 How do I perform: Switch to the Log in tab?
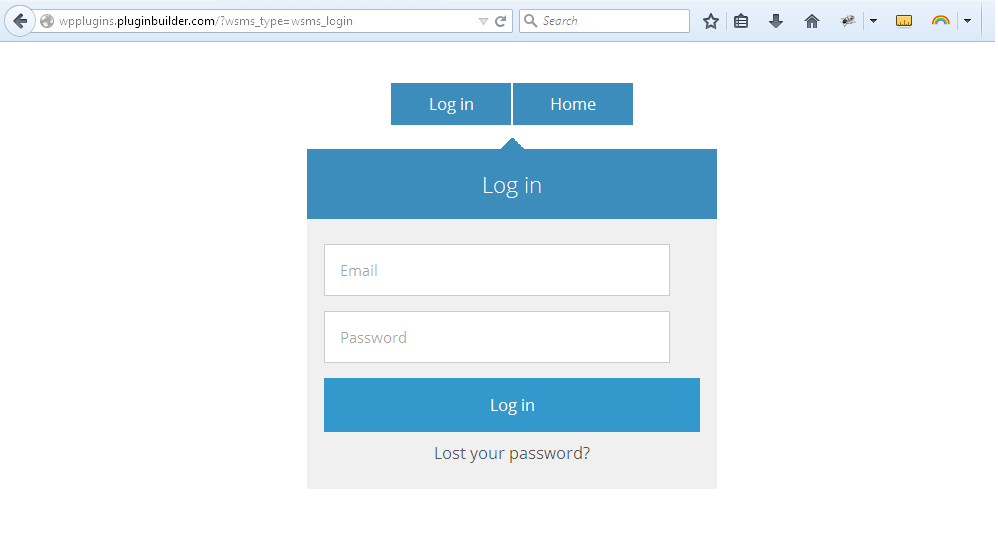(x=451, y=104)
